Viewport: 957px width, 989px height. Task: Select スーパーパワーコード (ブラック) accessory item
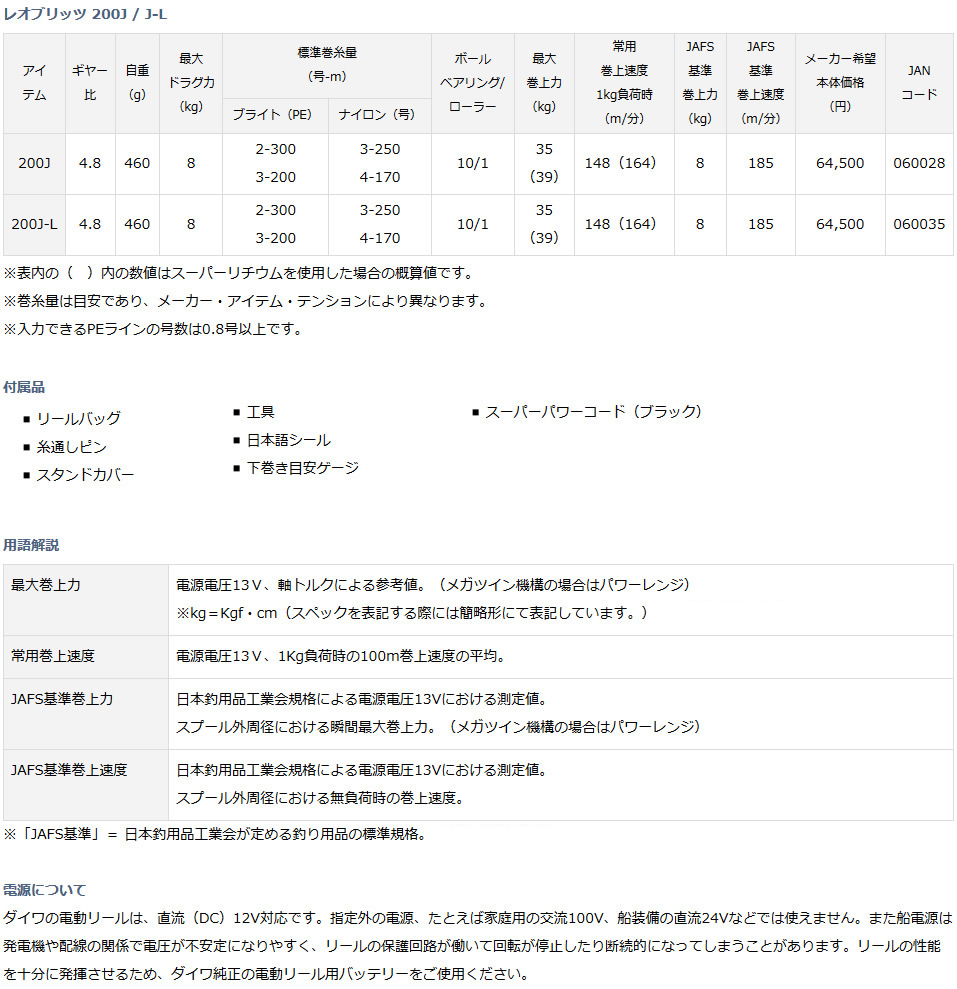tap(594, 412)
